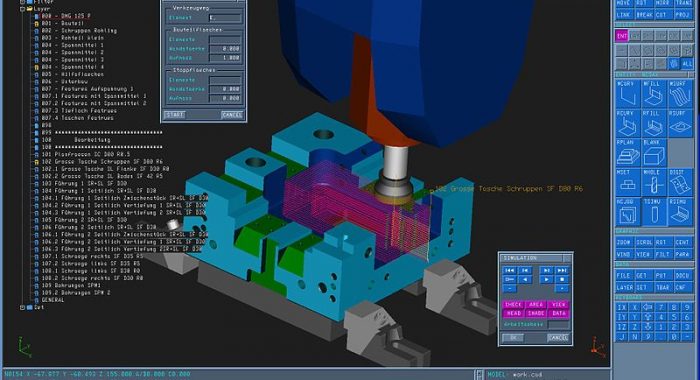Image resolution: width=700 pixels, height=380 pixels.
Task: Select the GENERAL layer entry
Action: click(53, 300)
